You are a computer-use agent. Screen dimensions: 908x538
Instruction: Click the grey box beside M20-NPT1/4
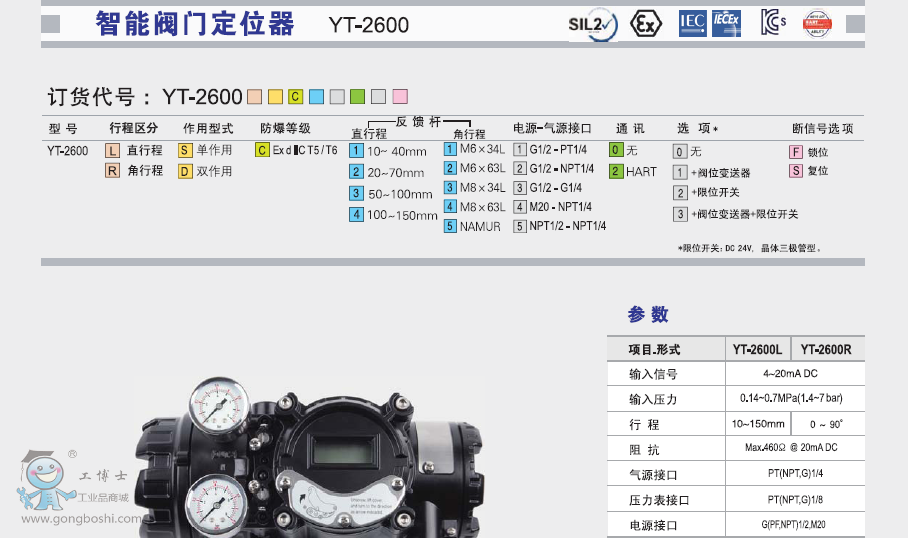coord(520,207)
